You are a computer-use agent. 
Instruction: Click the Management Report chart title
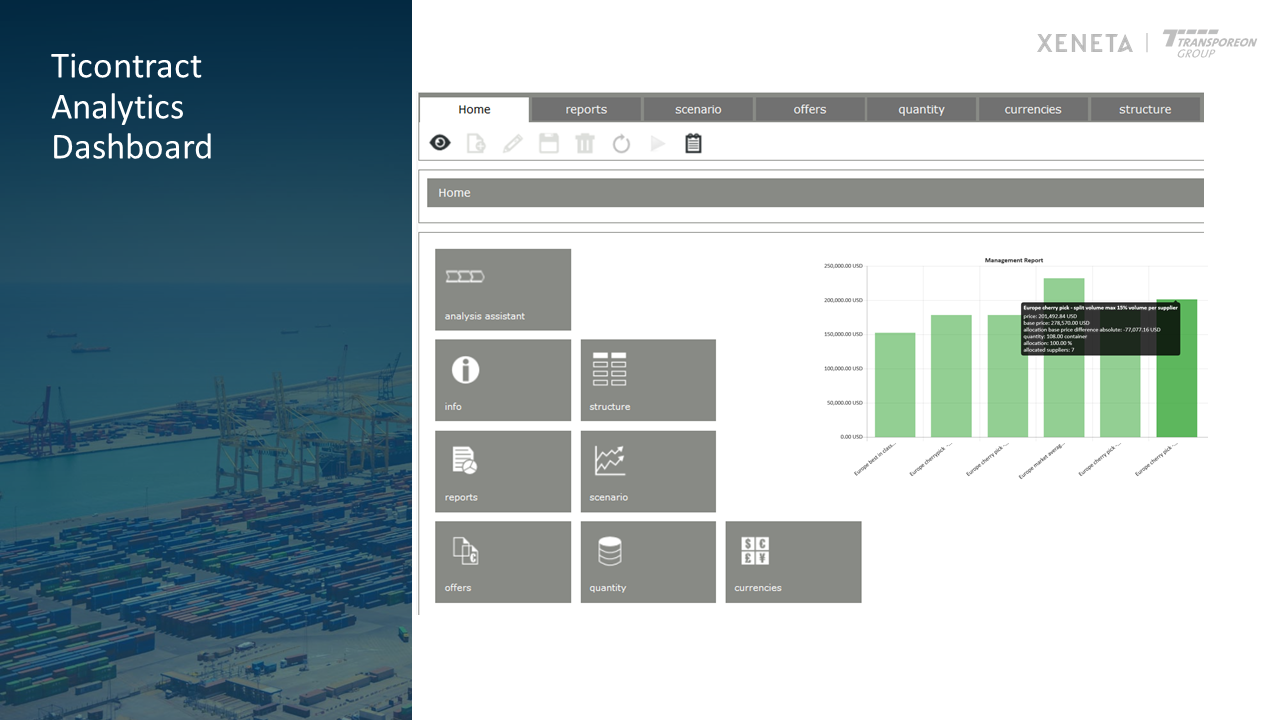tap(1014, 260)
